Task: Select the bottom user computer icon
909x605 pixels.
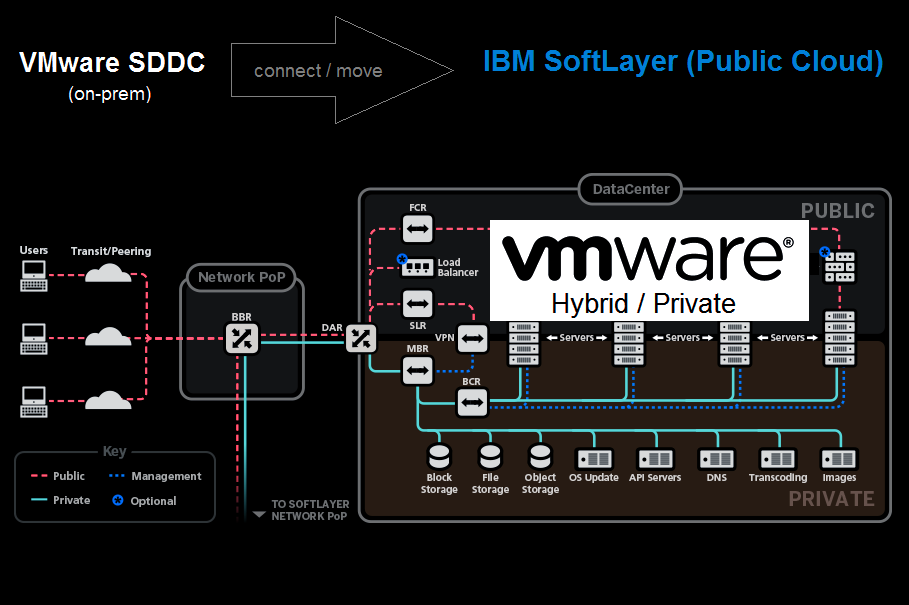Action: point(34,402)
